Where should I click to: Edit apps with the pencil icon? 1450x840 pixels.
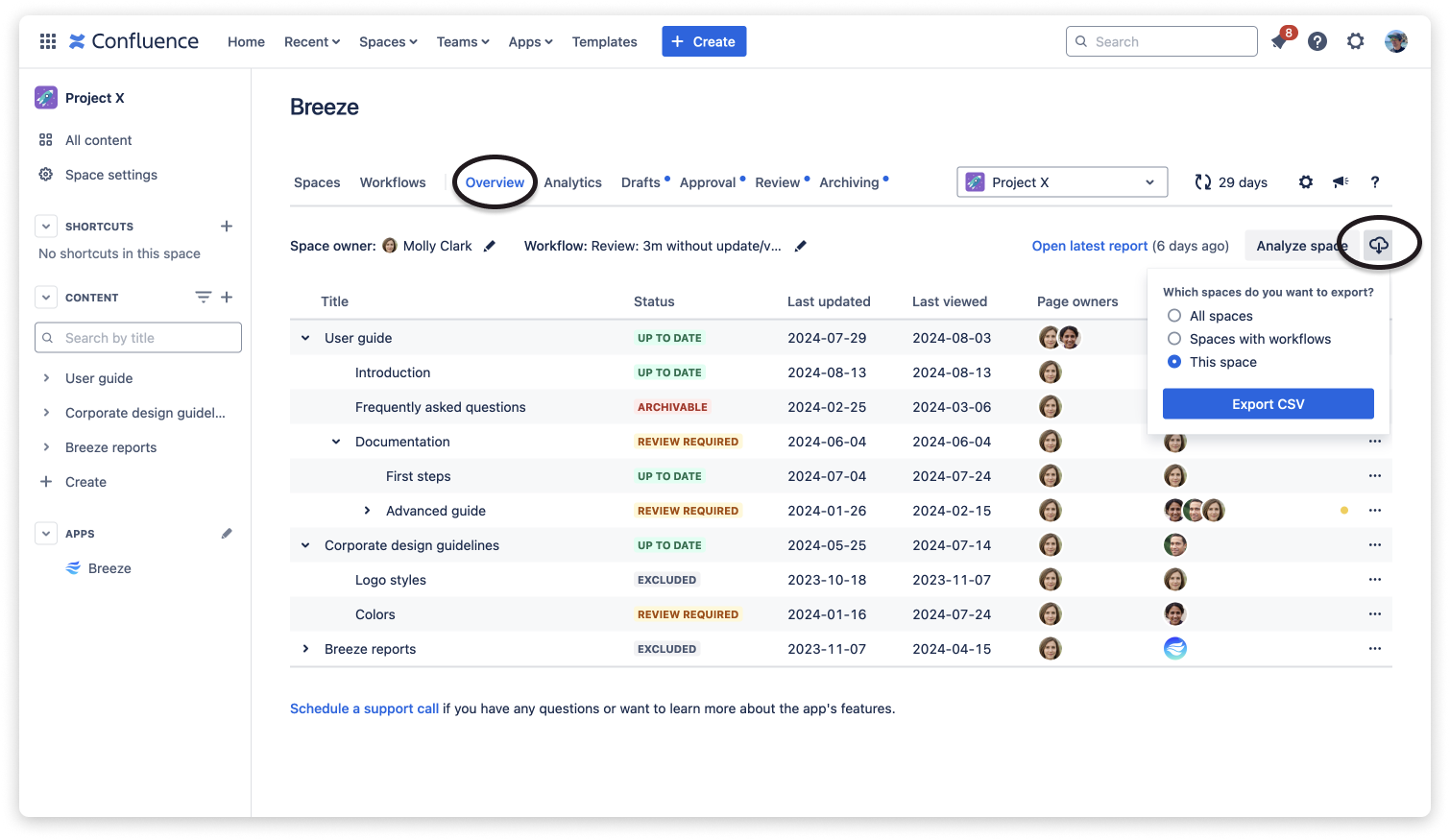click(x=227, y=534)
